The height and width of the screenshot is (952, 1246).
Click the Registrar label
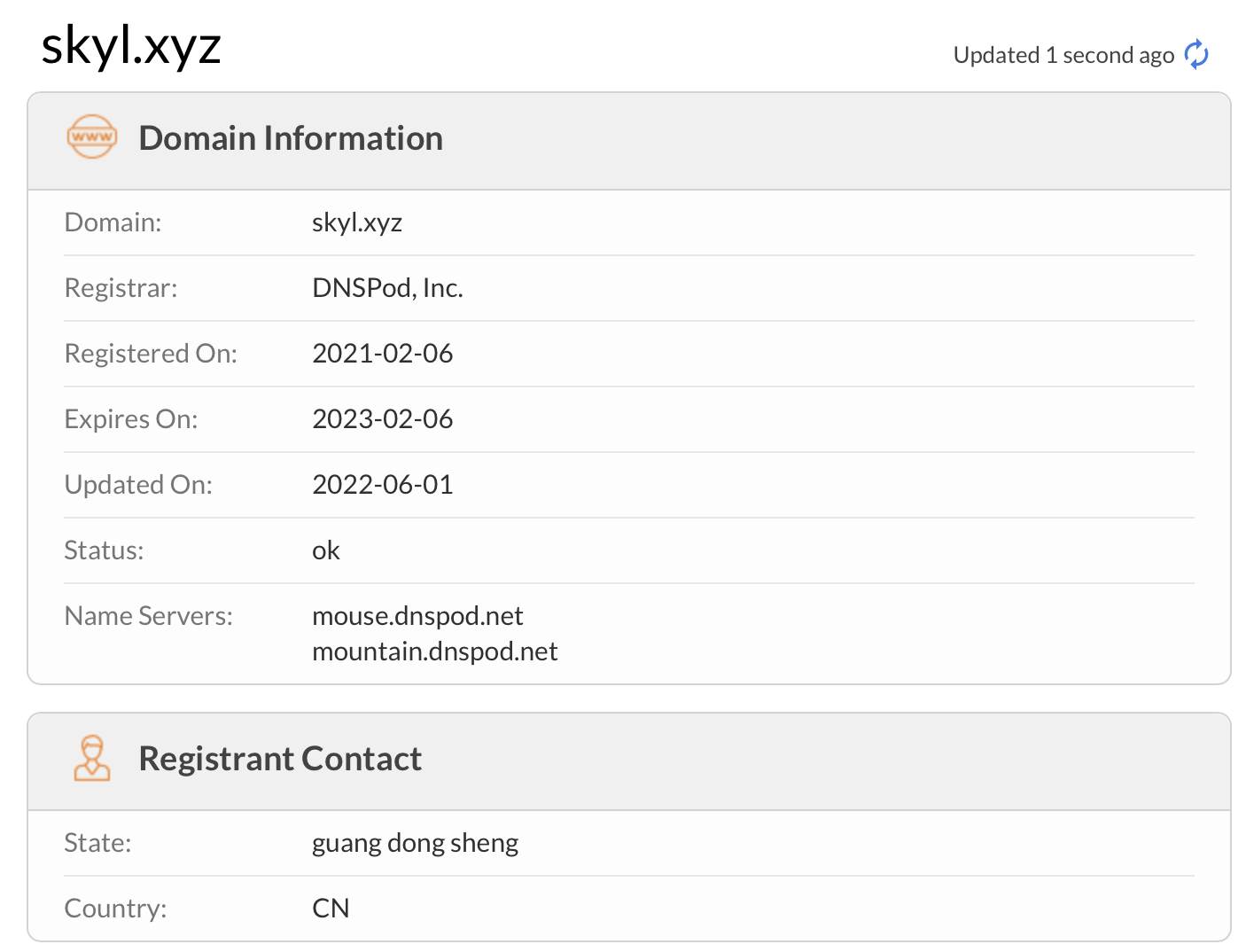[121, 288]
